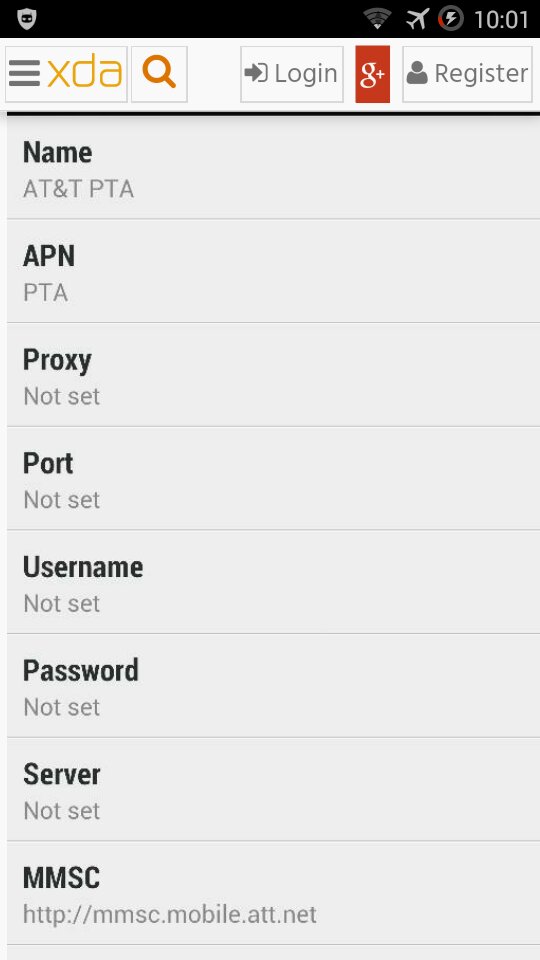Screen dimensions: 540x960
Task: Open the Port setting row
Action: click(273, 478)
